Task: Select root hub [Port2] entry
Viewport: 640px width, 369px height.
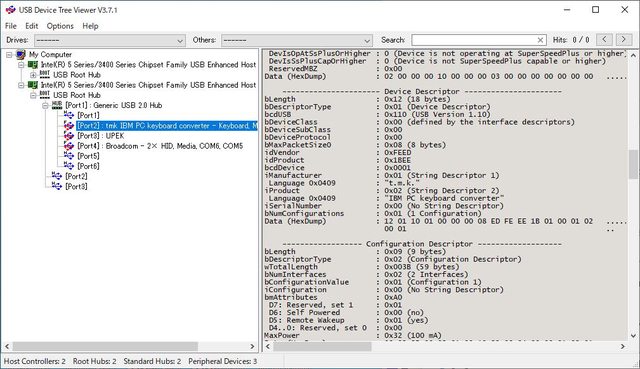Action: [x=76, y=176]
